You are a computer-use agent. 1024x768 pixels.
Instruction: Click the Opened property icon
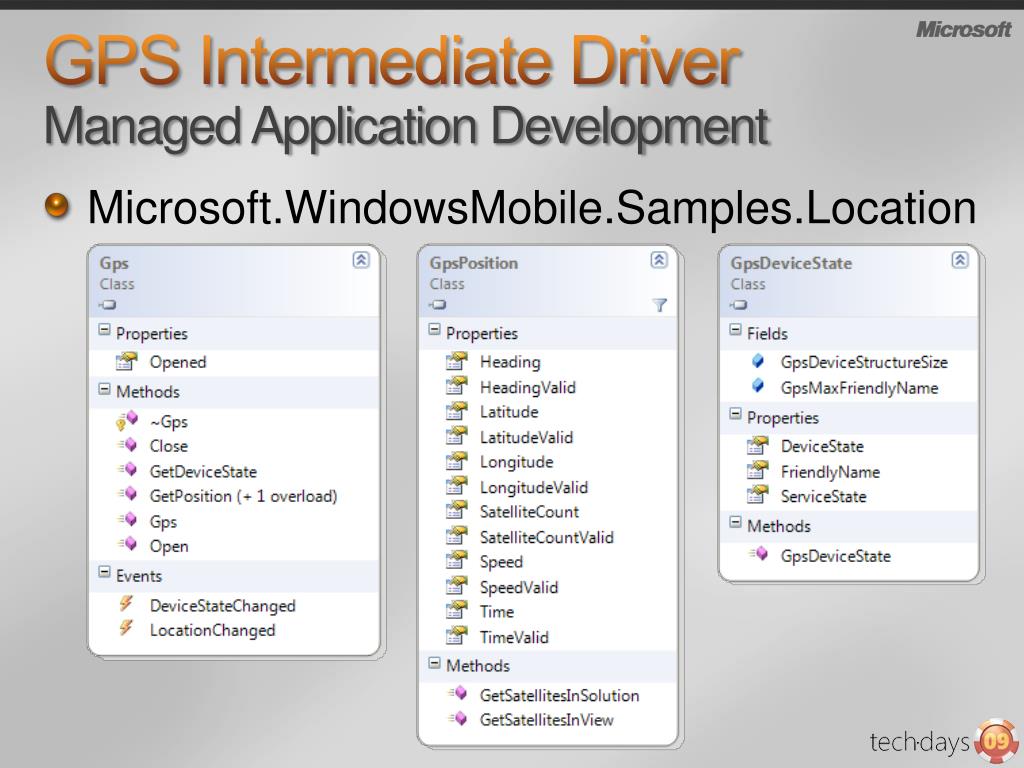[x=127, y=361]
